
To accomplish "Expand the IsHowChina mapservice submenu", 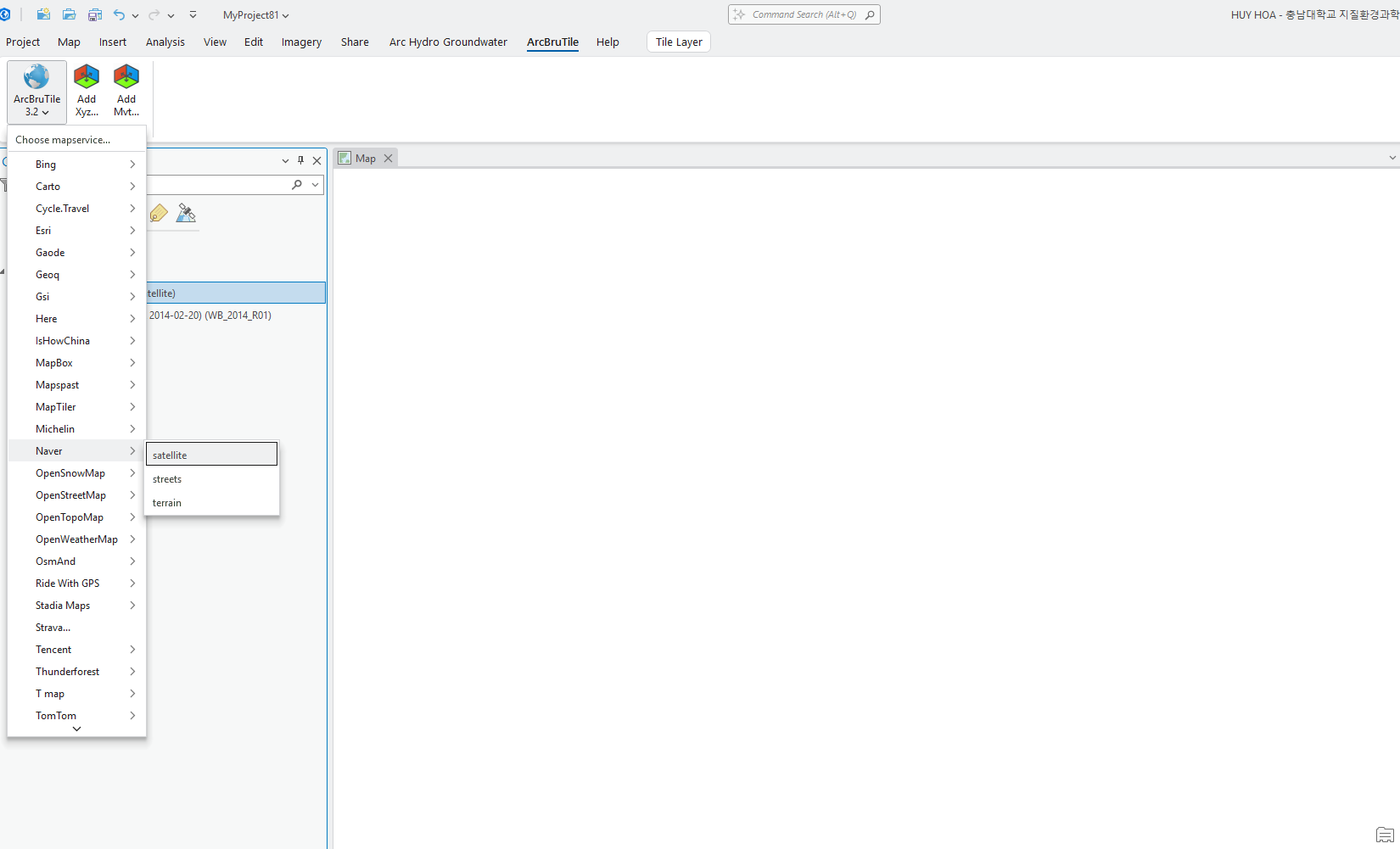I will click(x=76, y=341).
